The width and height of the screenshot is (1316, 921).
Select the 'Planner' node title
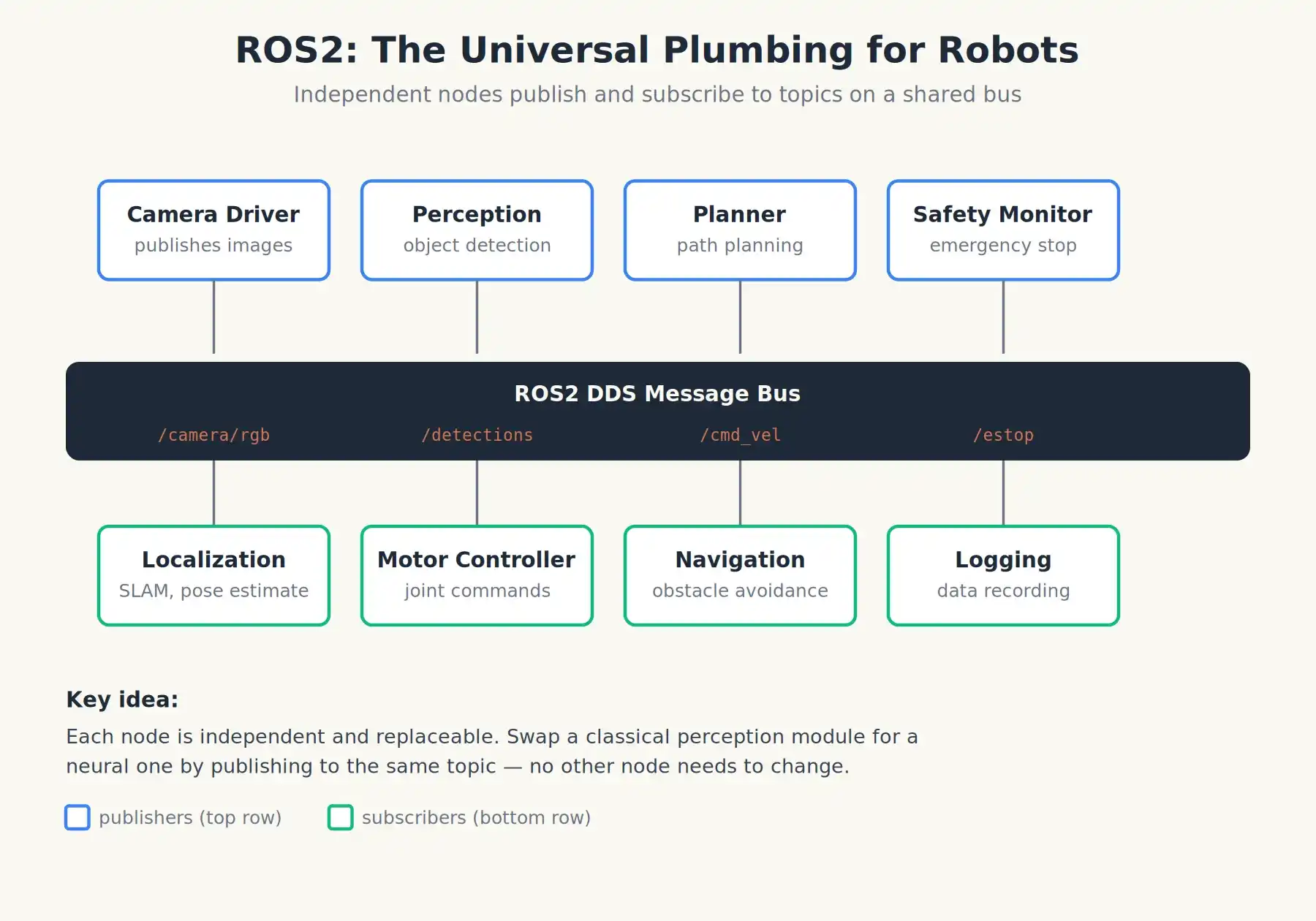pyautogui.click(x=740, y=214)
